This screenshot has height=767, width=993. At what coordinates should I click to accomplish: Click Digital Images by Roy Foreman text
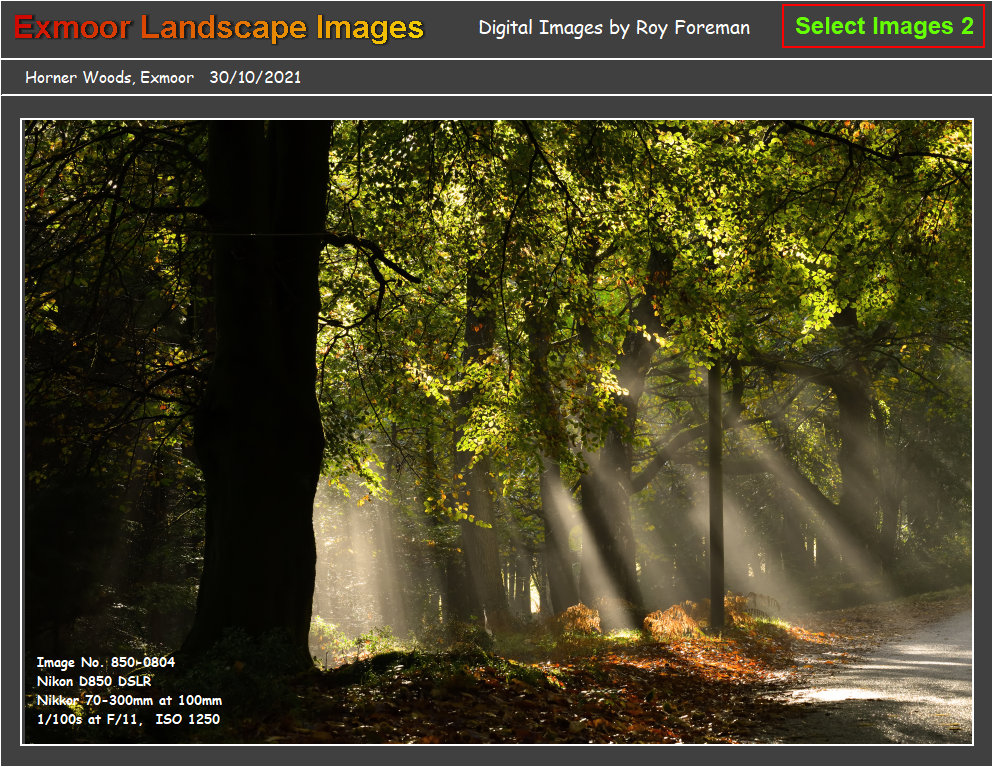[x=615, y=28]
